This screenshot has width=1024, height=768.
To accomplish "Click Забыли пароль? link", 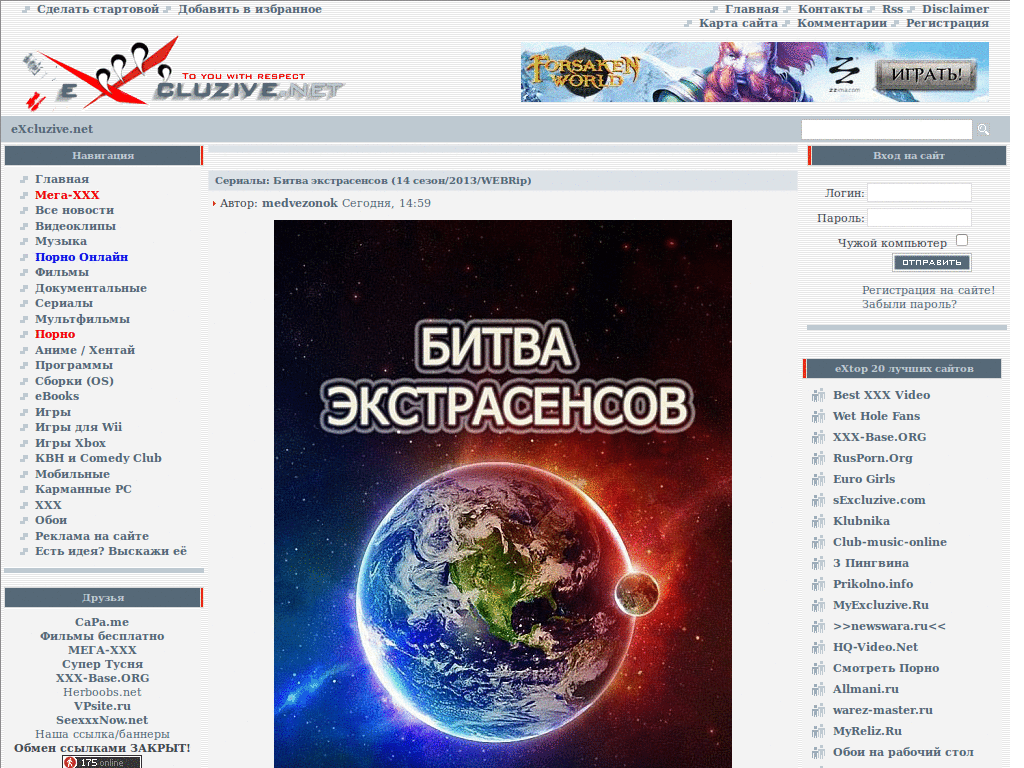I will point(909,304).
